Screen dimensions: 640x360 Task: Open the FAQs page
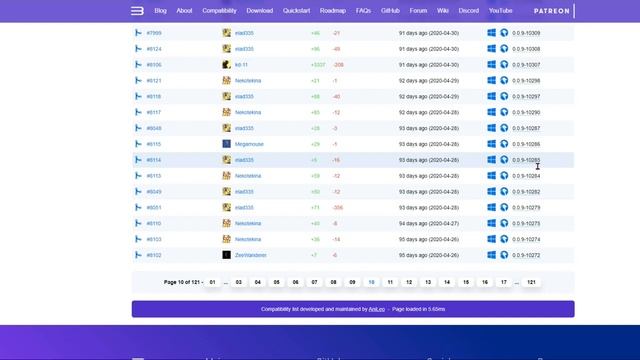(363, 11)
